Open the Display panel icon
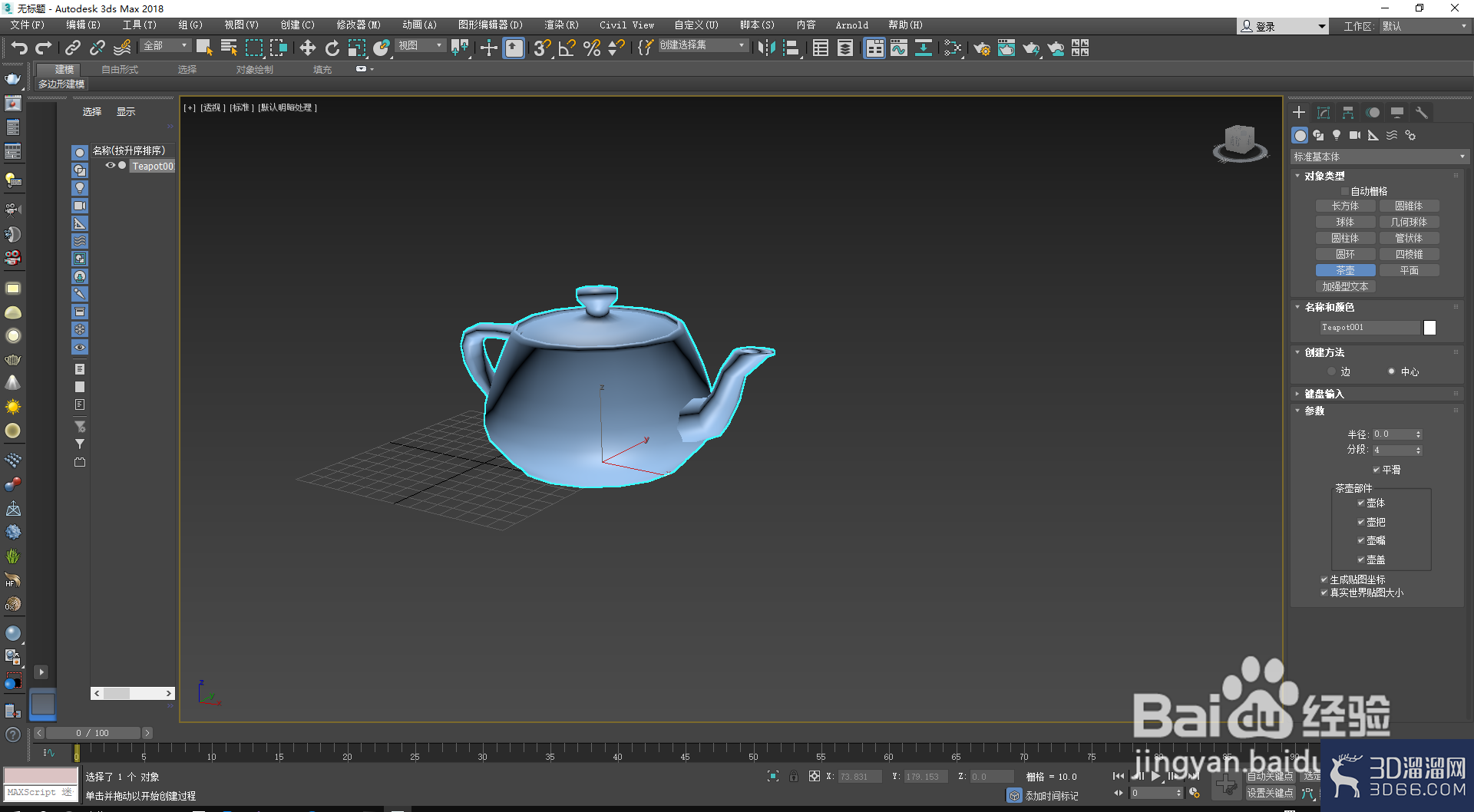This screenshot has width=1474, height=812. (1397, 113)
